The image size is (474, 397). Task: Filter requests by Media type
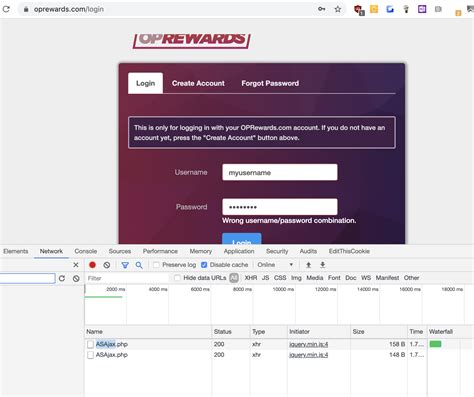tap(315, 278)
